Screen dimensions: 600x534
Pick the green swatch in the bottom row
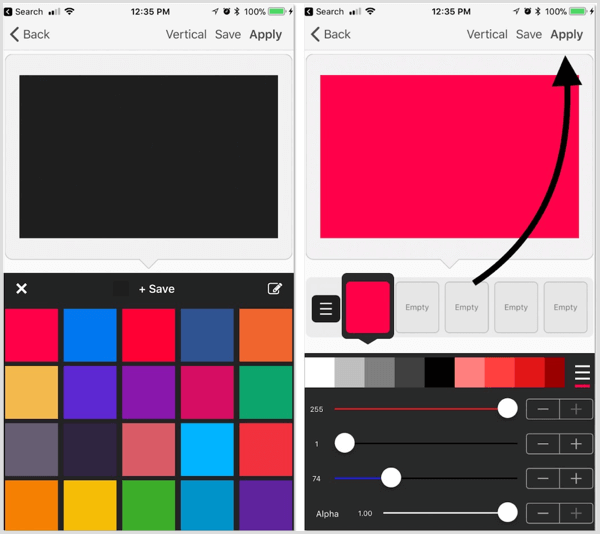click(148, 505)
